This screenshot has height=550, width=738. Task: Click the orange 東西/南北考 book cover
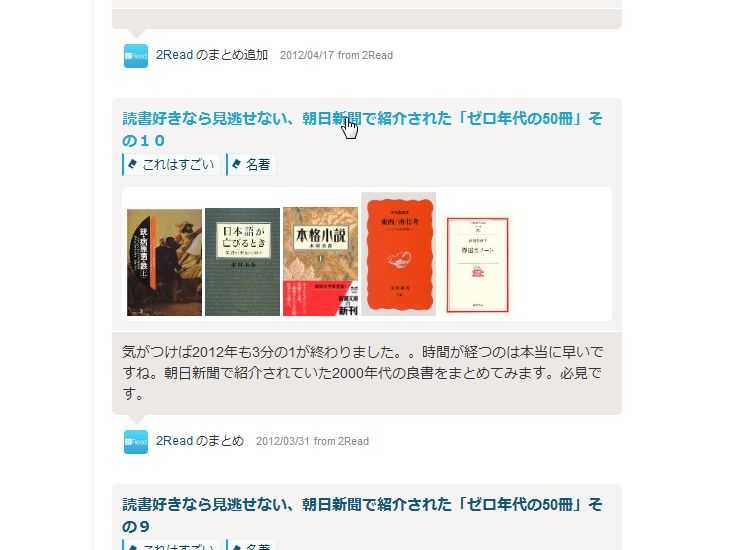tap(399, 254)
